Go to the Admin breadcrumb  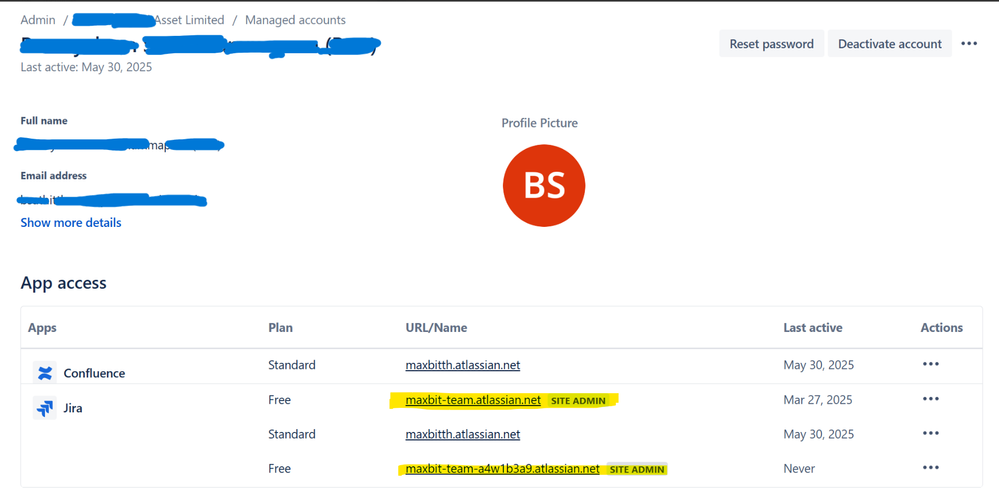(x=38, y=20)
